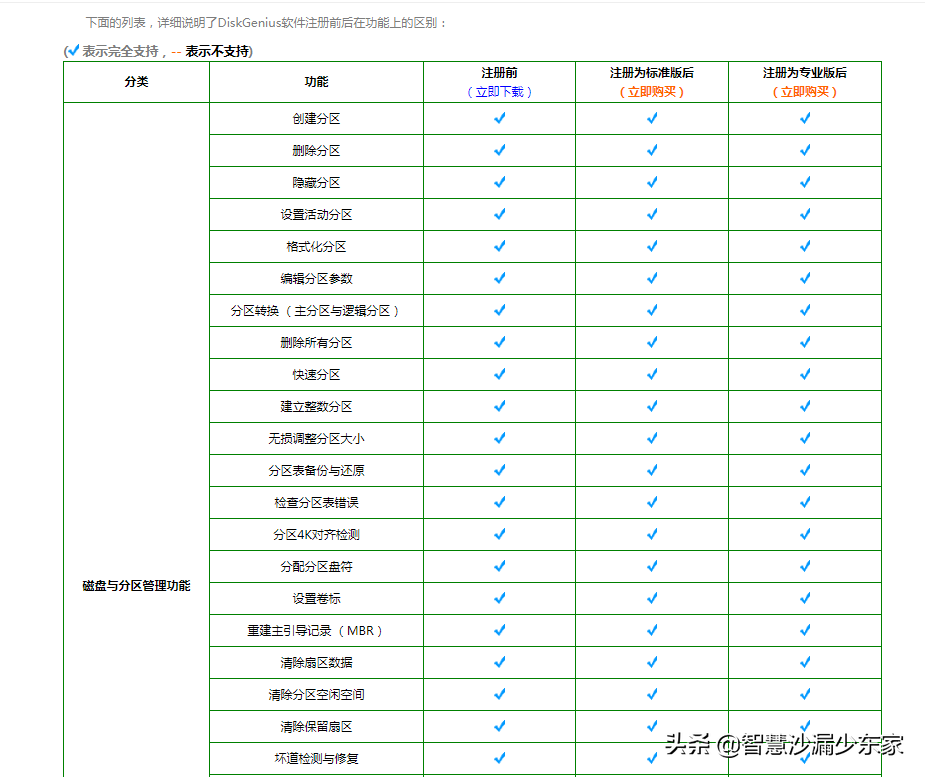Click the 快速分区 feature cell
The image size is (925, 777).
click(x=316, y=375)
